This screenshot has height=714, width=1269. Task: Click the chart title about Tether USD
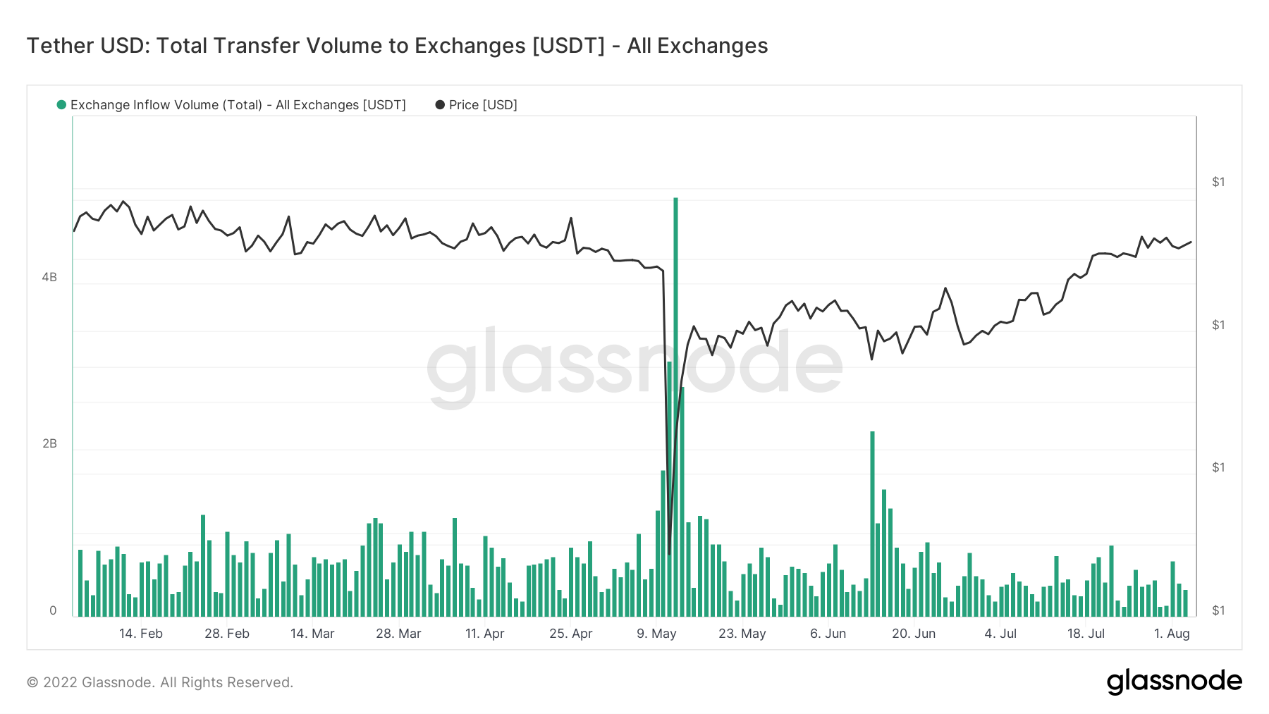coord(397,46)
